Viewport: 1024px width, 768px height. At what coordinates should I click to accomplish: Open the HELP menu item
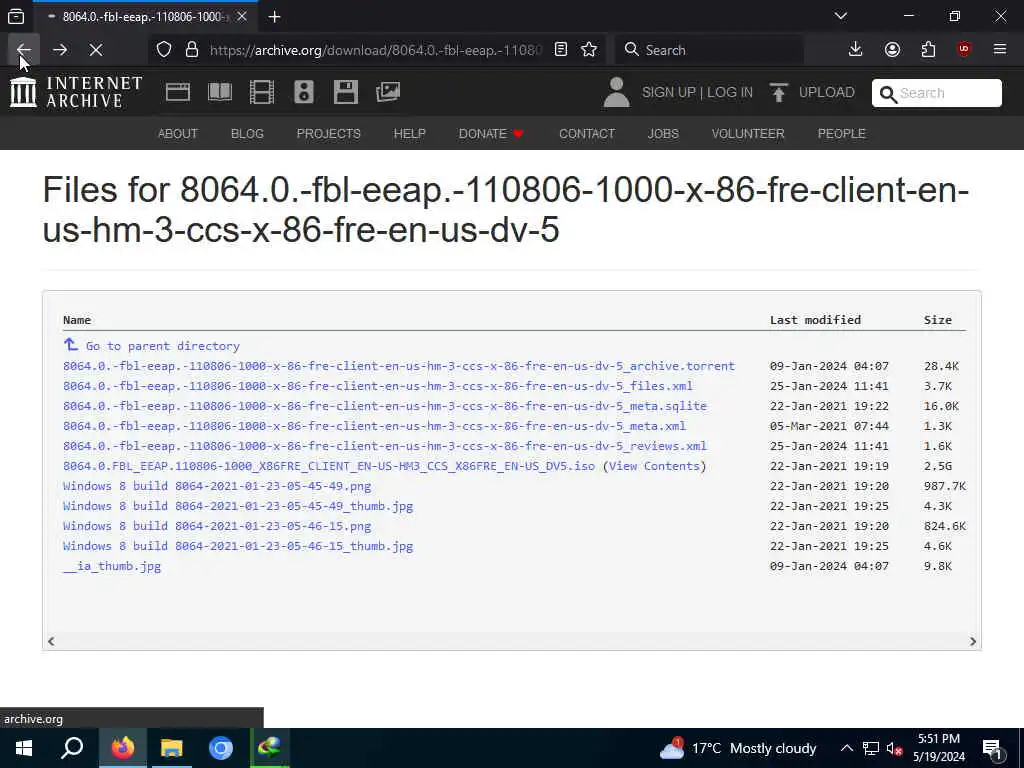pos(409,133)
